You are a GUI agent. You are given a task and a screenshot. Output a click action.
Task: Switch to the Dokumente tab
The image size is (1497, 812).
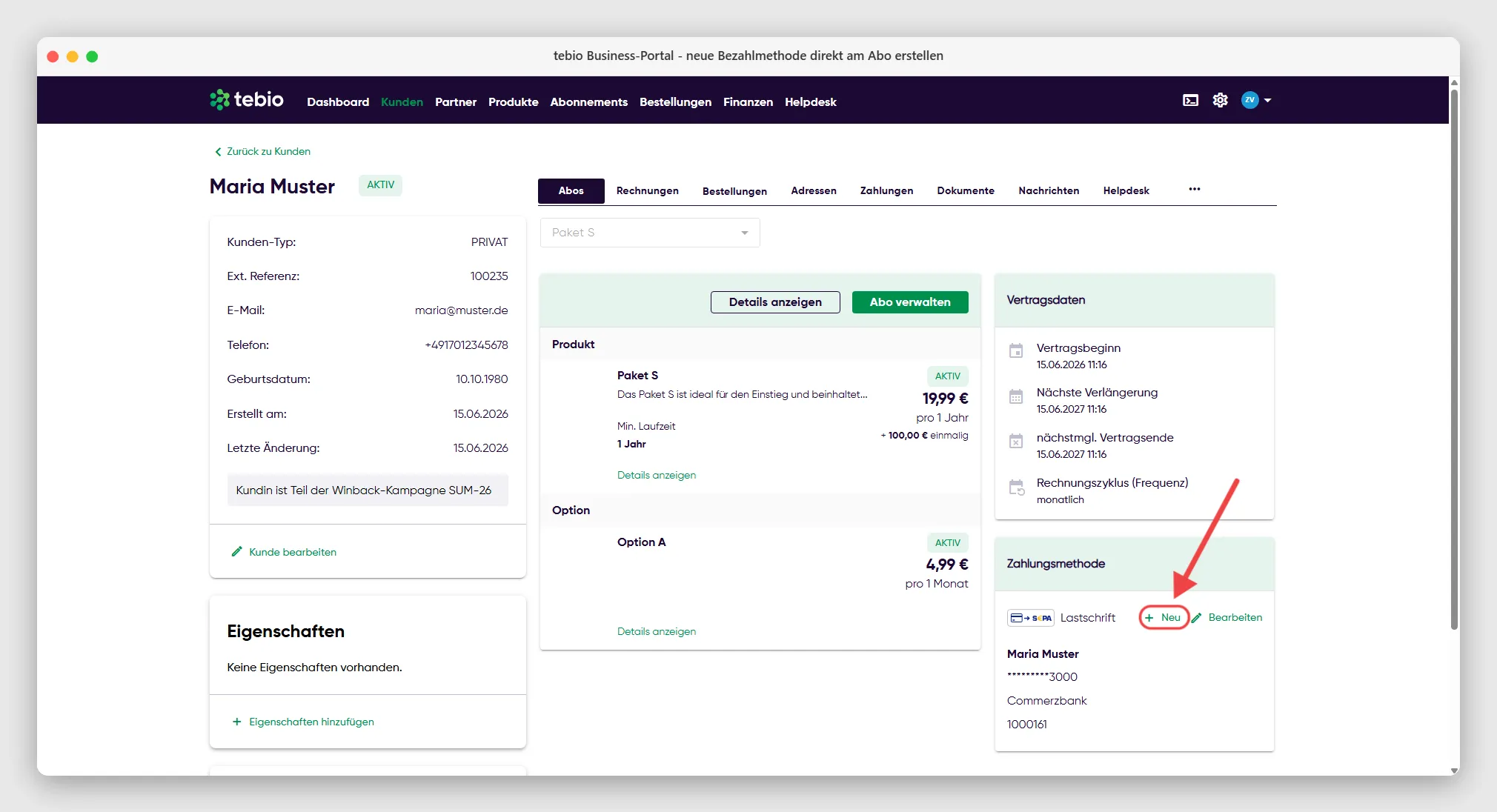point(966,190)
